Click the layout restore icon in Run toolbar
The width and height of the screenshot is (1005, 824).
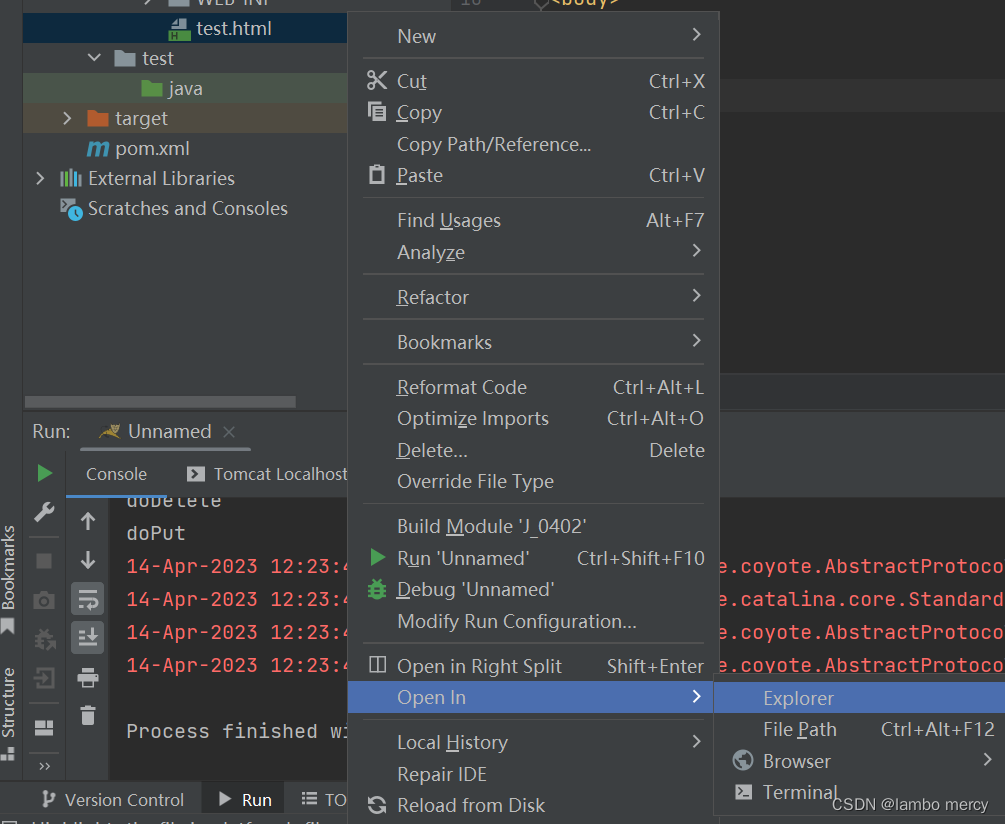click(x=44, y=728)
